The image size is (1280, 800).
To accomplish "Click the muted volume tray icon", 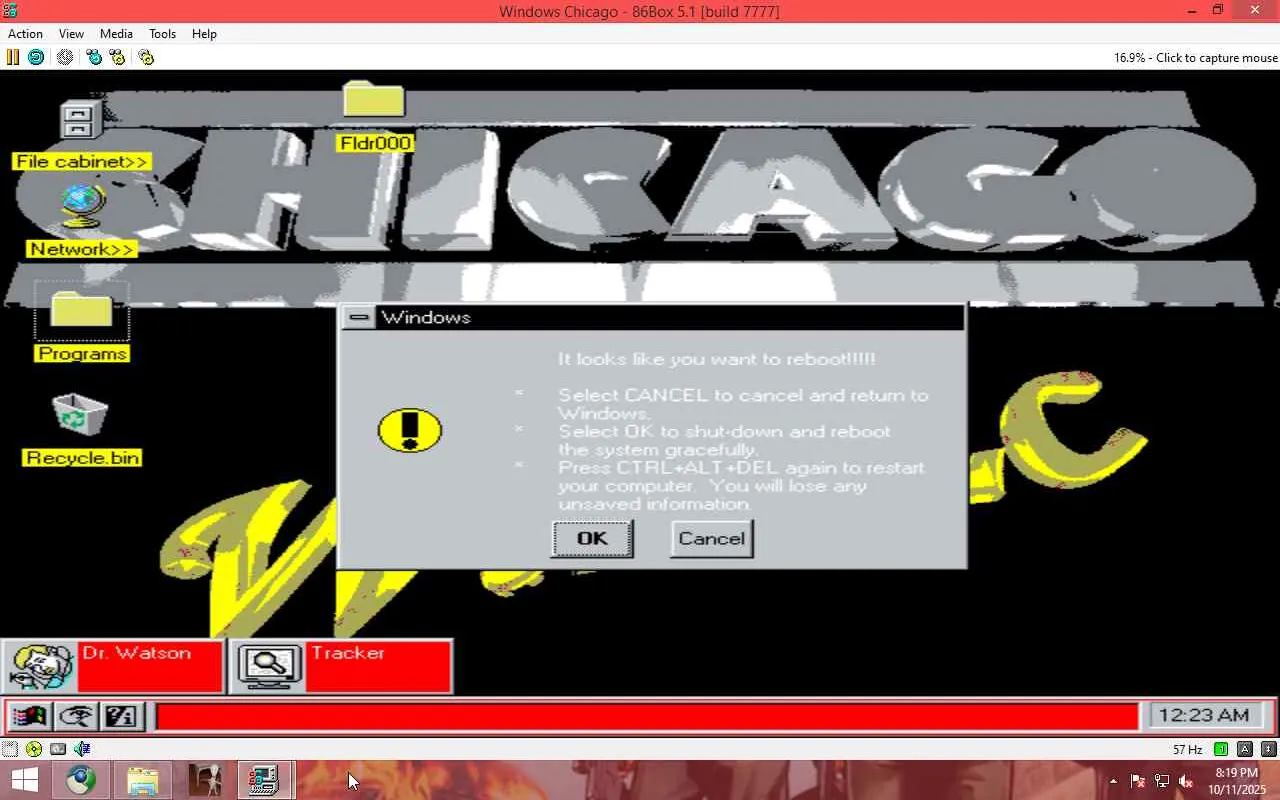I will pos(1186,781).
